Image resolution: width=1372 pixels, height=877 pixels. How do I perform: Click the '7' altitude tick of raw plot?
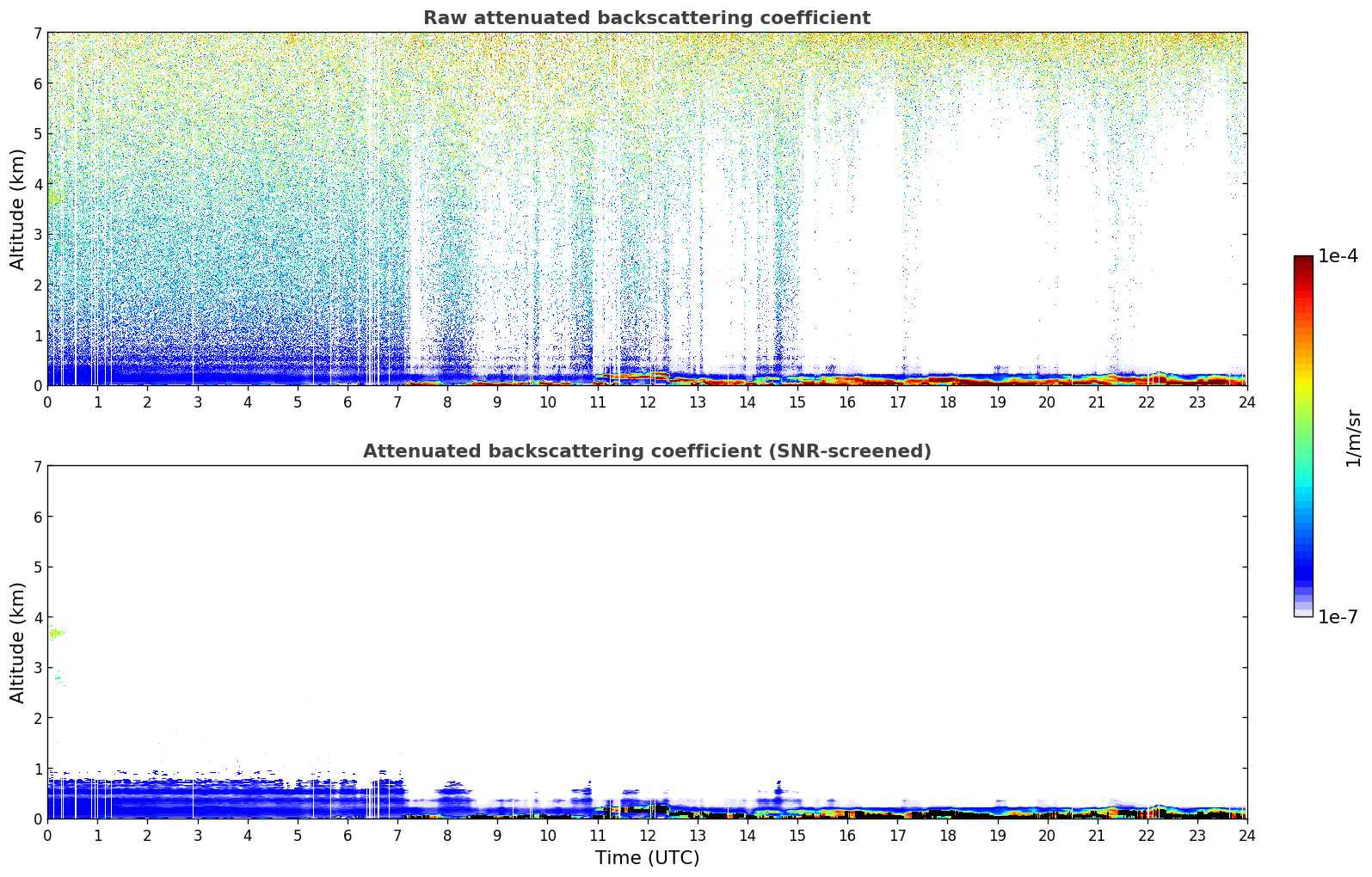[x=37, y=34]
